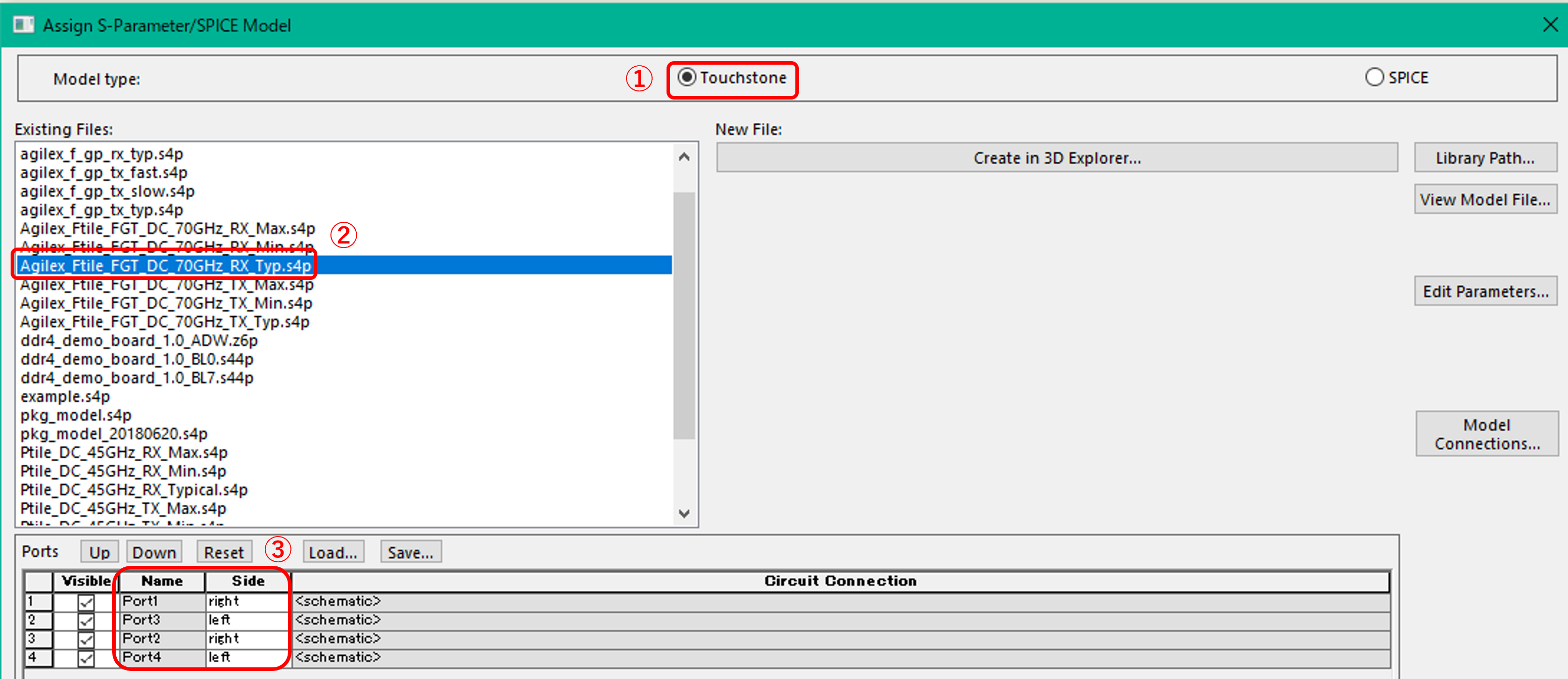Click Circuit Connection cell for Port1

tap(841, 602)
